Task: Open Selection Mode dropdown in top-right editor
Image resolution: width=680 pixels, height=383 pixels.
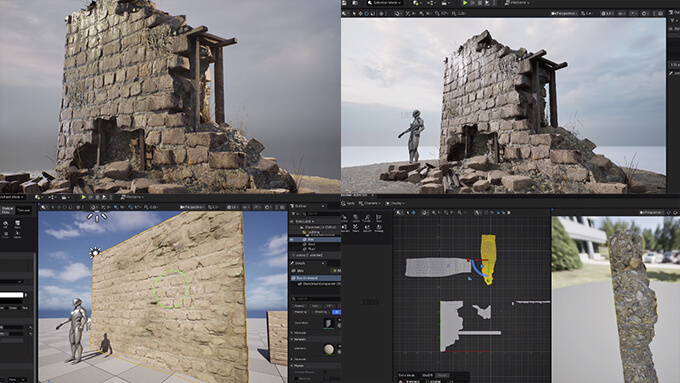Action: pyautogui.click(x=385, y=3)
